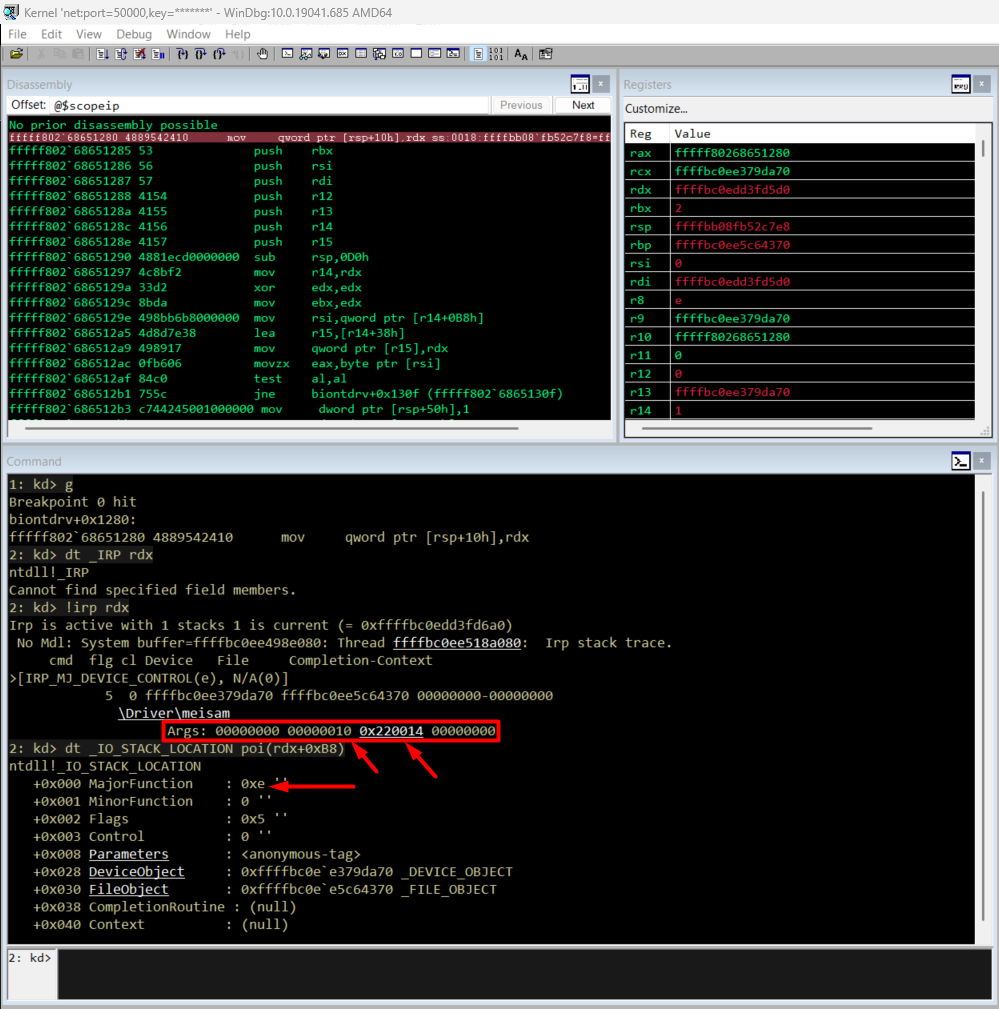
Task: Open Registers window docking menu icon
Action: pos(960,85)
